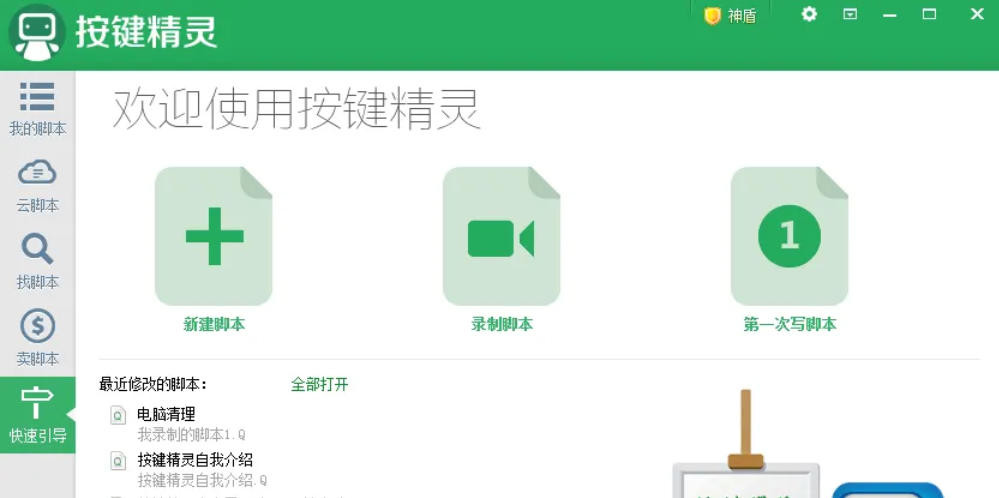Image resolution: width=999 pixels, height=498 pixels.
Task: Open the numbered '1' first-script tutorial icon
Action: pyautogui.click(x=789, y=236)
